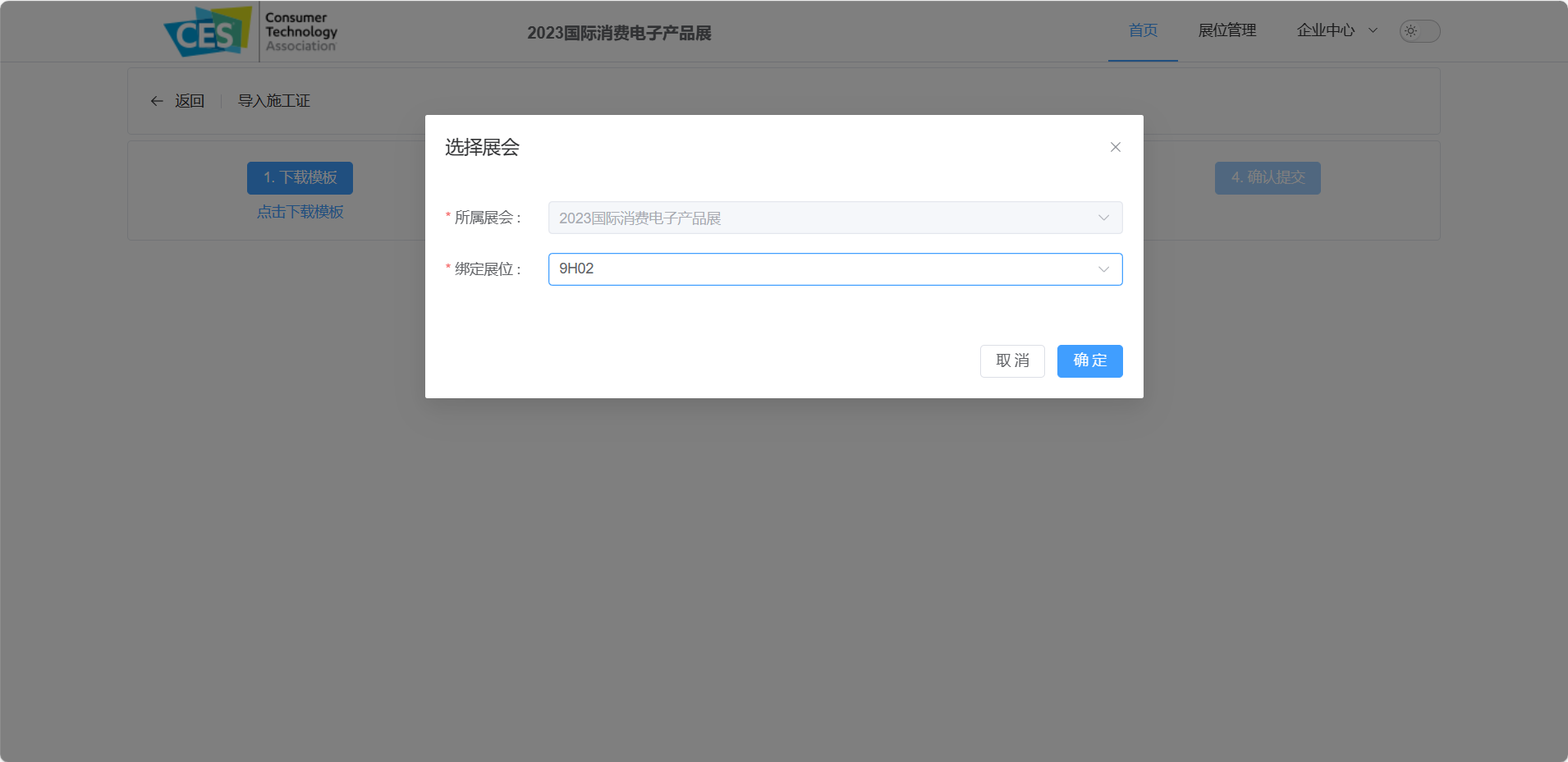Open the 绑定展位 dropdown showing 9H02
The width and height of the screenshot is (1568, 762).
(x=835, y=269)
